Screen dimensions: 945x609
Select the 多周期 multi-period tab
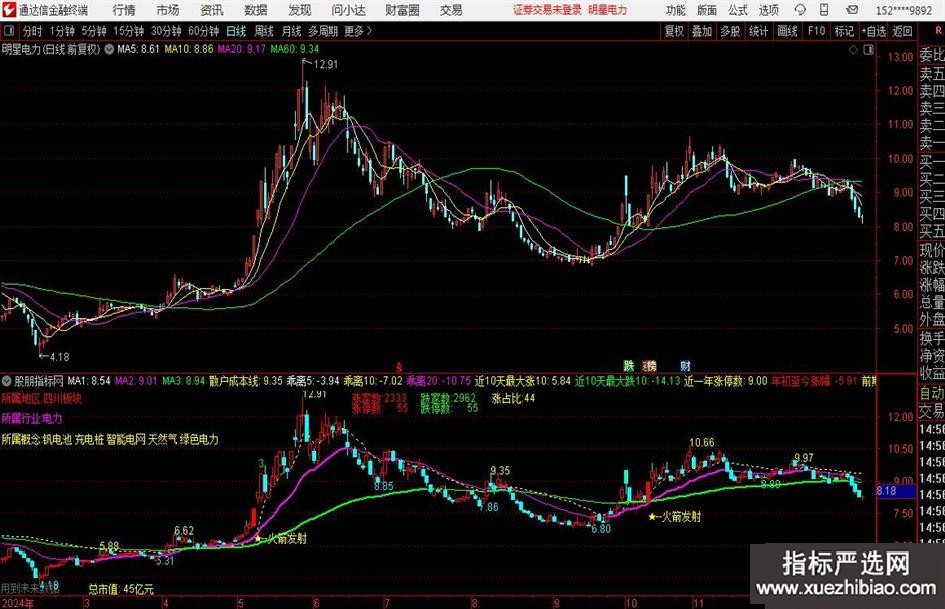coord(323,31)
